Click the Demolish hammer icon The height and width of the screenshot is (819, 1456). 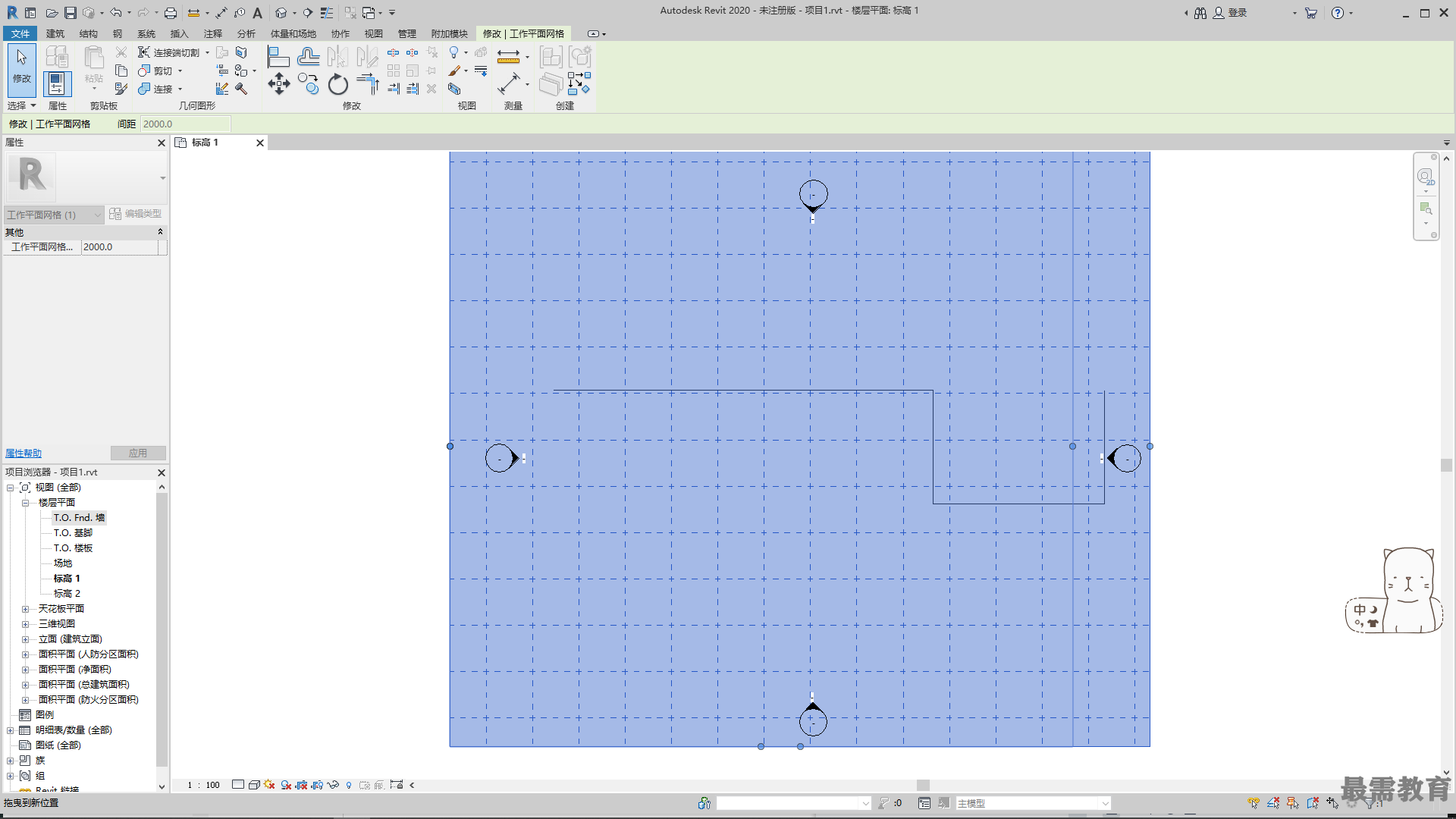pos(241,89)
